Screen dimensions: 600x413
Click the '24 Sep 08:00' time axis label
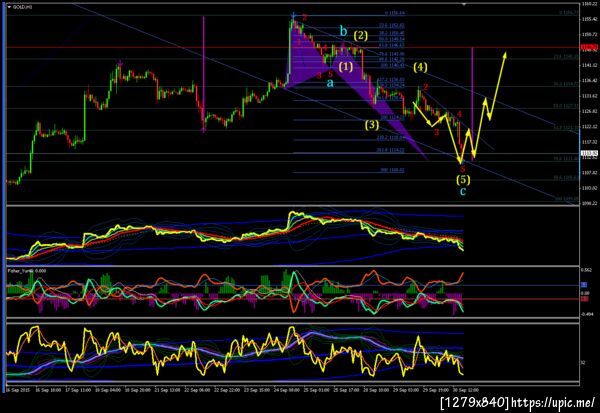[287, 390]
